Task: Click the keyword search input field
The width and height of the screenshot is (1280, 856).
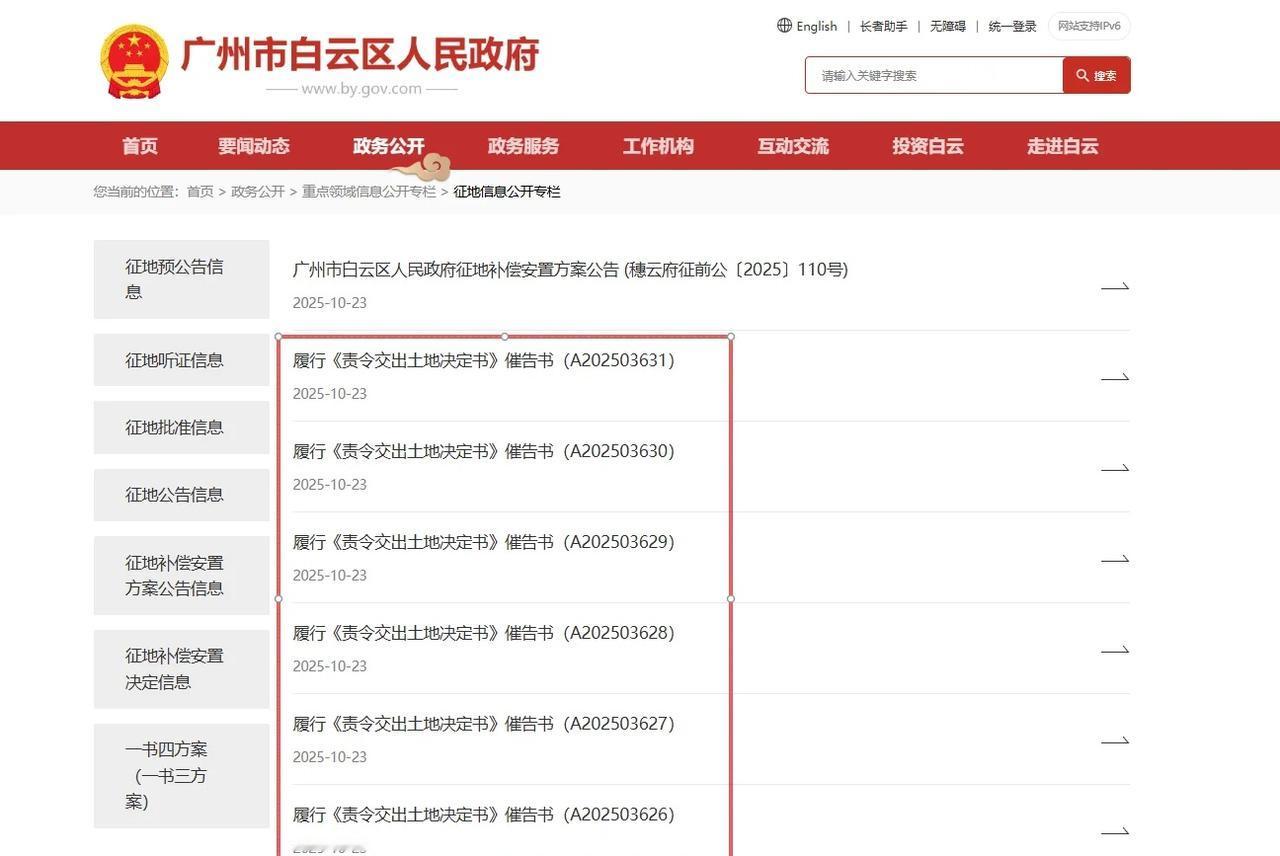Action: 930,74
